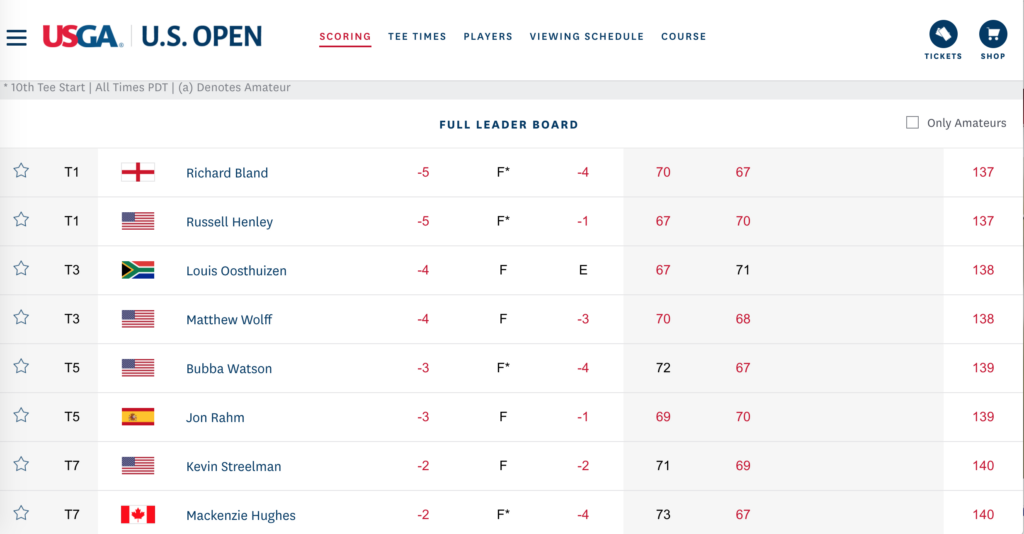Open the Players menu item

tap(488, 37)
